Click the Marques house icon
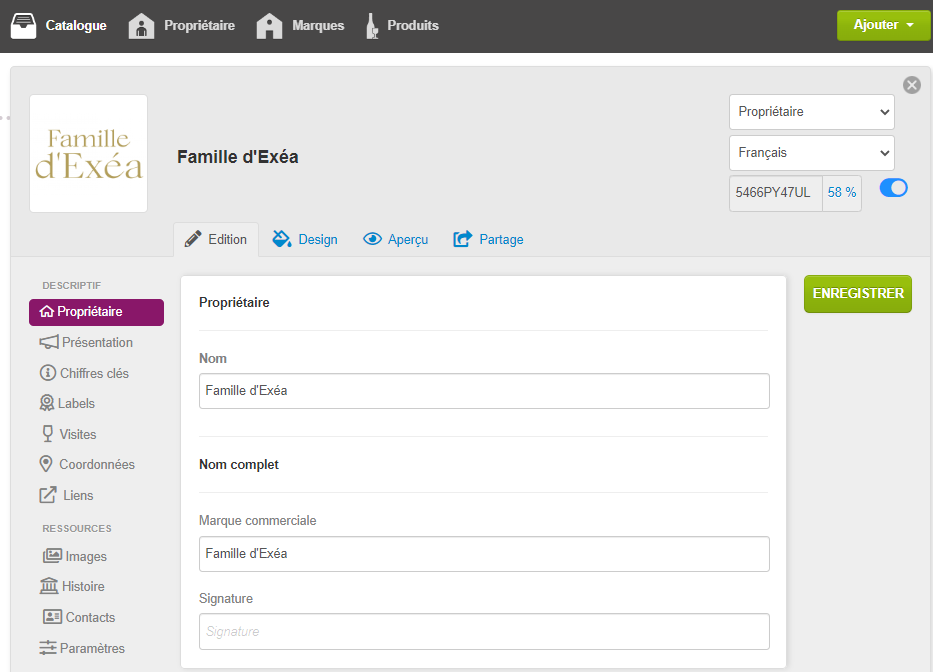 point(269,26)
